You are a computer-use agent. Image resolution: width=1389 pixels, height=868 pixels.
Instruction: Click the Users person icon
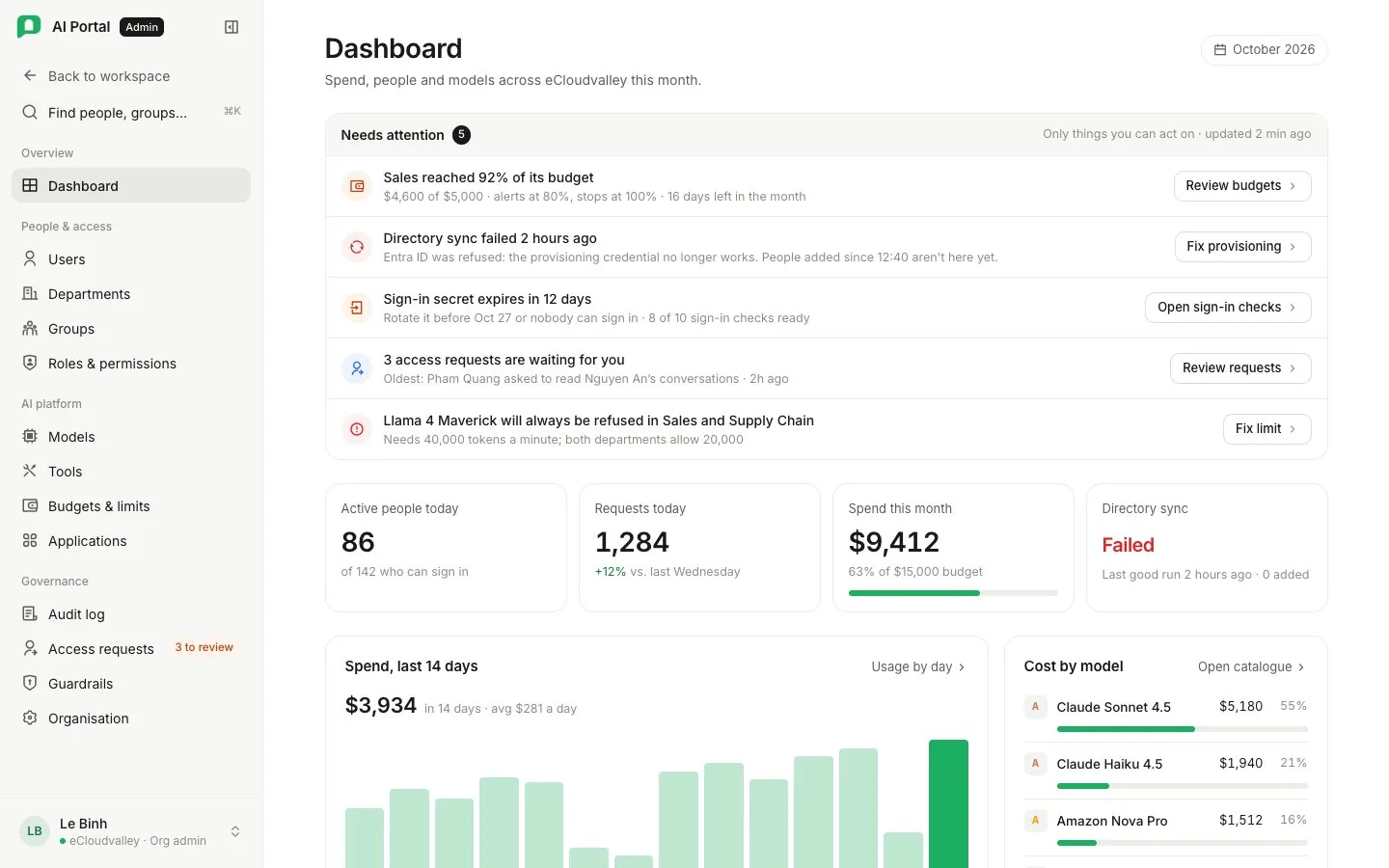[30, 258]
